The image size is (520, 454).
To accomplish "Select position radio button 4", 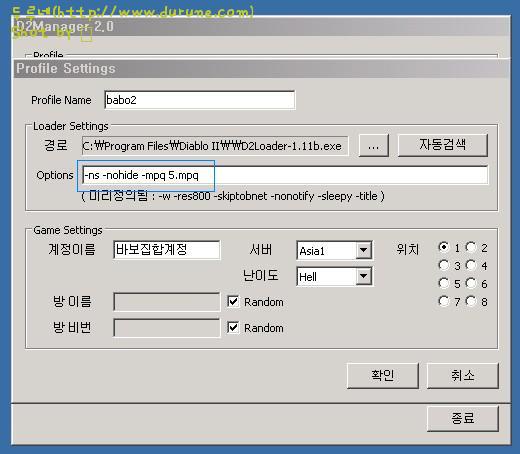I will [471, 265].
